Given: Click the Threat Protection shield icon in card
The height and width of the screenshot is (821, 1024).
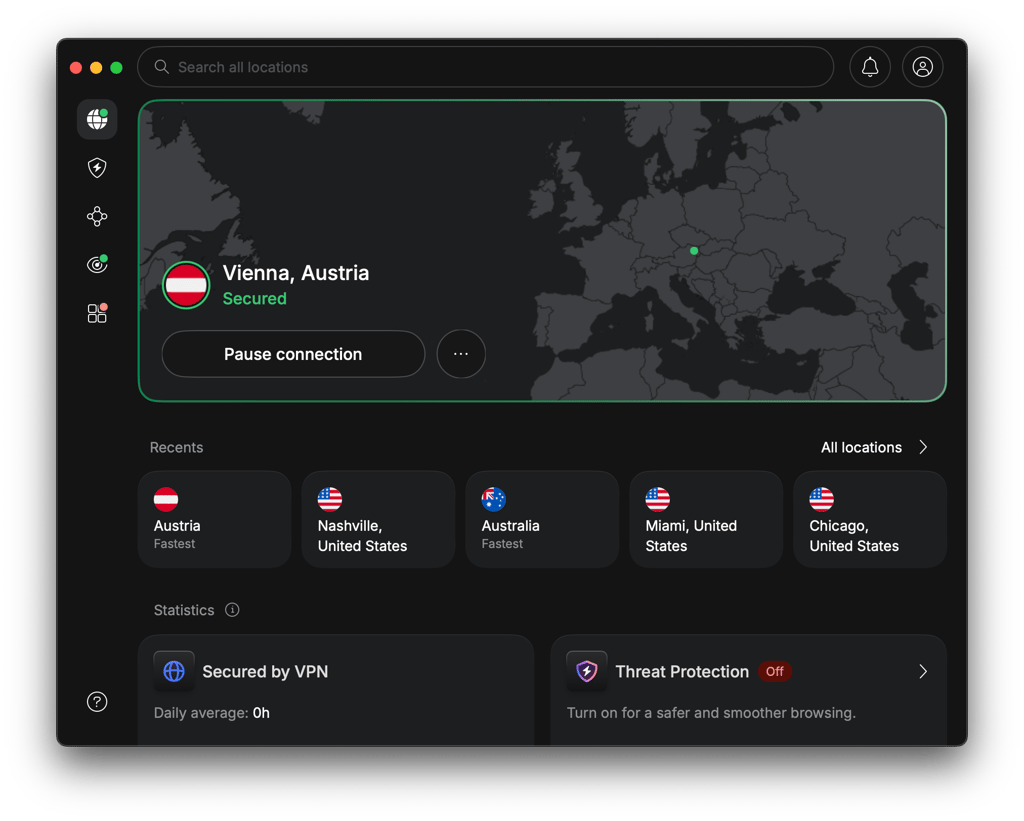Looking at the screenshot, I should 586,671.
